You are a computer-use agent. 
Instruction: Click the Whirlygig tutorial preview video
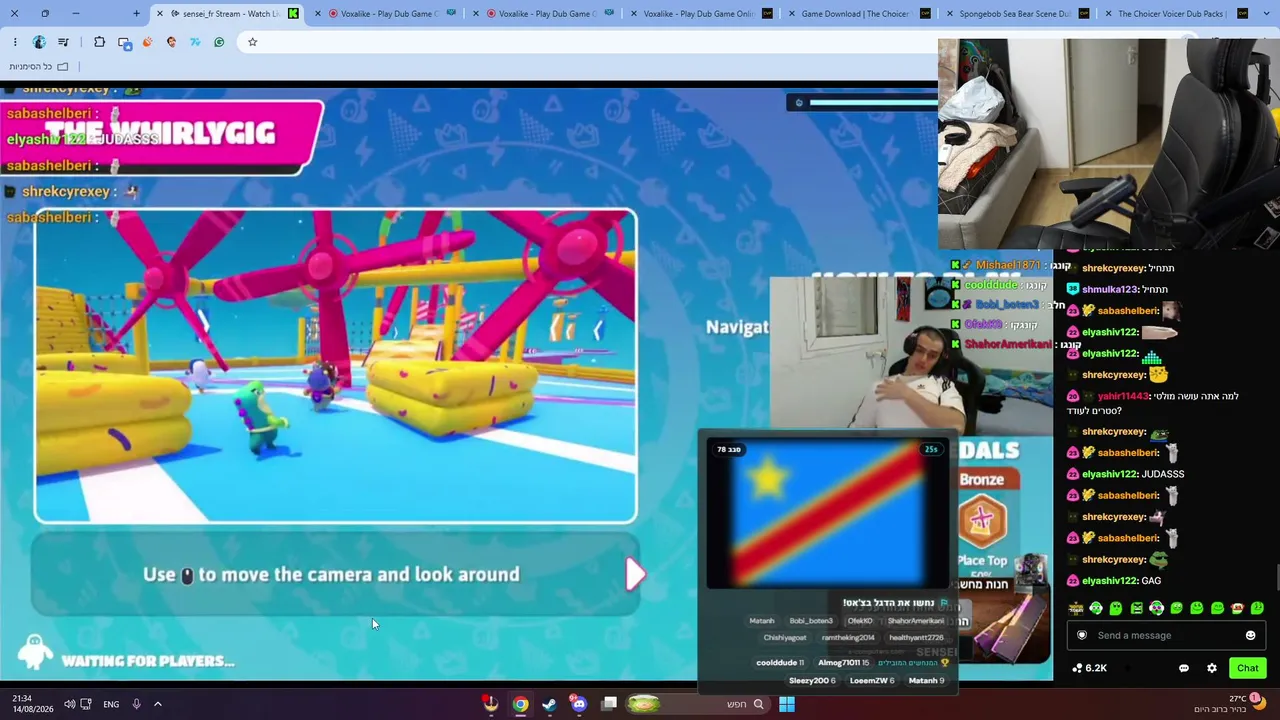click(336, 366)
